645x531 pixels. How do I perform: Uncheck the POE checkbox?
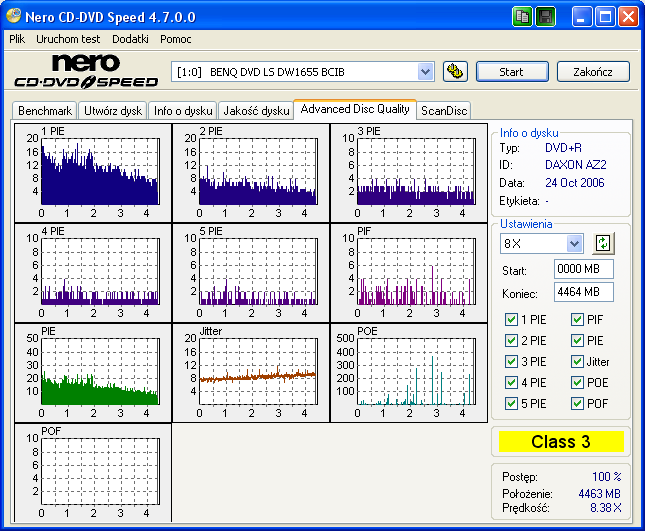pyautogui.click(x=577, y=383)
